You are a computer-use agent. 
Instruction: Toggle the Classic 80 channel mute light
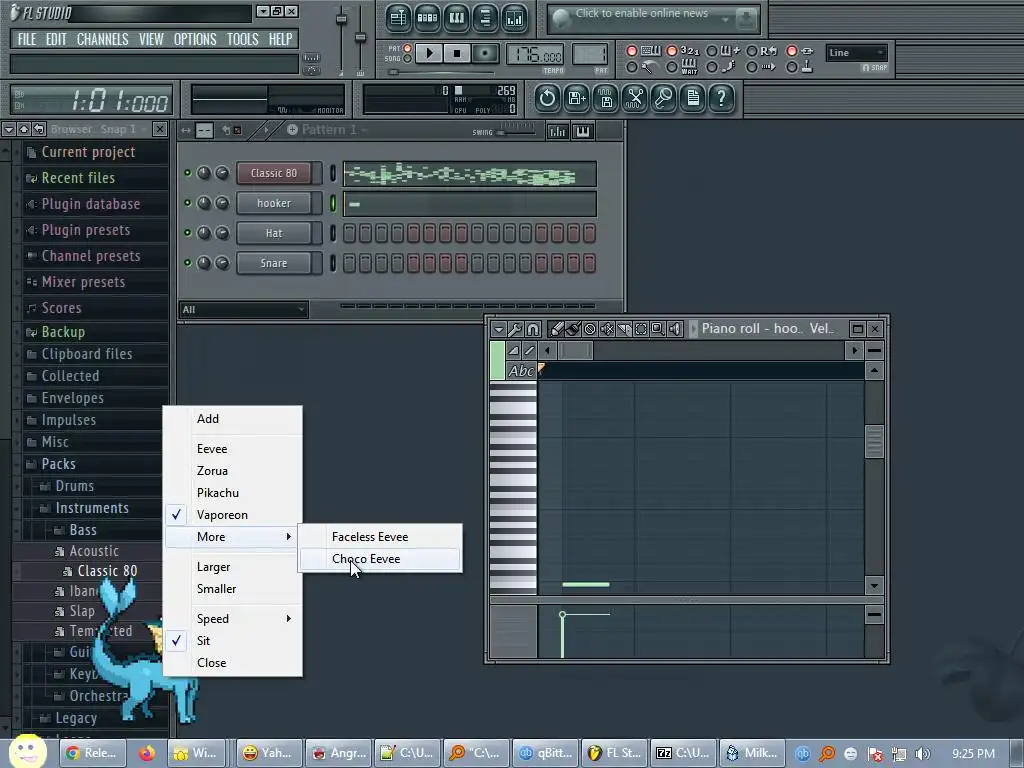187,173
